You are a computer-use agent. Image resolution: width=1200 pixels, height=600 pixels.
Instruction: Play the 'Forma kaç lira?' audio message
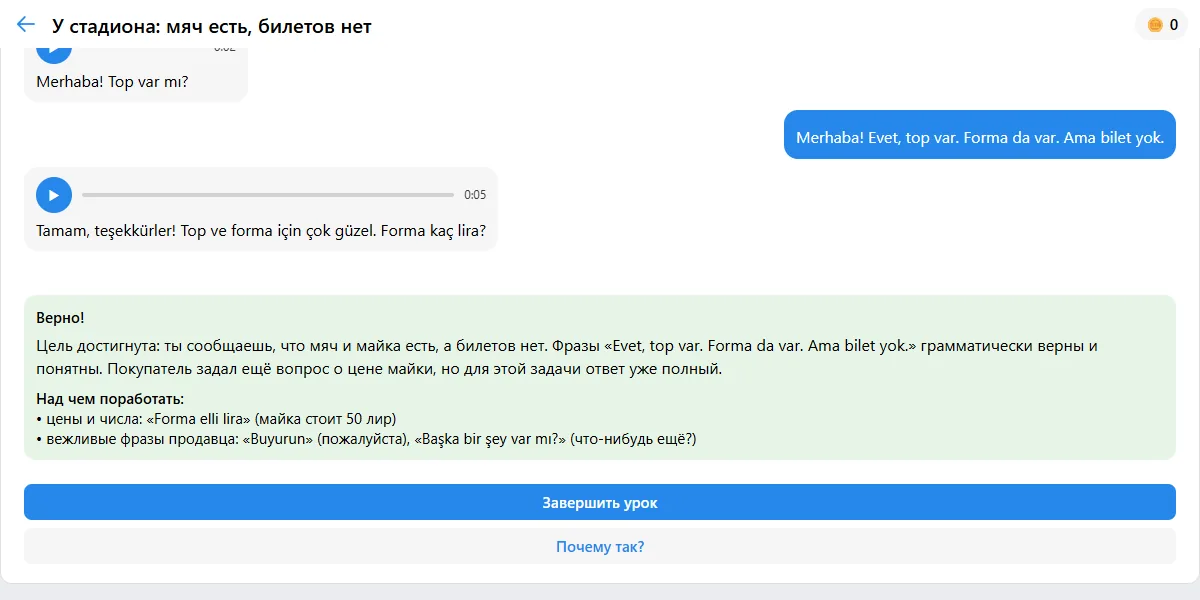click(x=54, y=195)
